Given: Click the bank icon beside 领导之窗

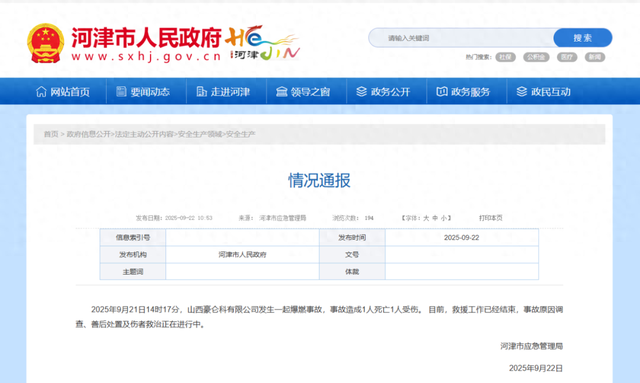Looking at the screenshot, I should click(282, 91).
